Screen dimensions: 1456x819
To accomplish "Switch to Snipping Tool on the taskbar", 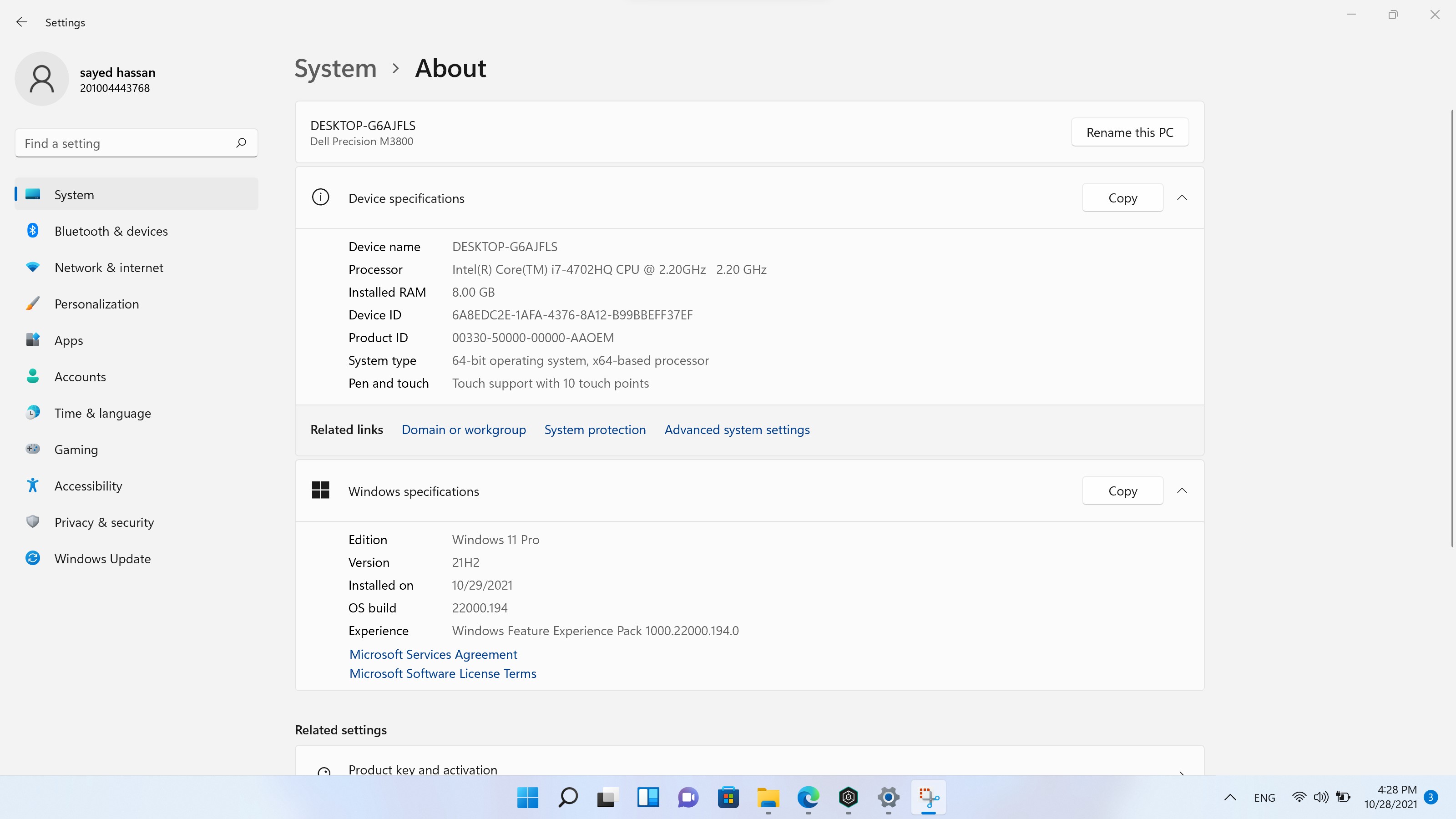I will point(929,798).
